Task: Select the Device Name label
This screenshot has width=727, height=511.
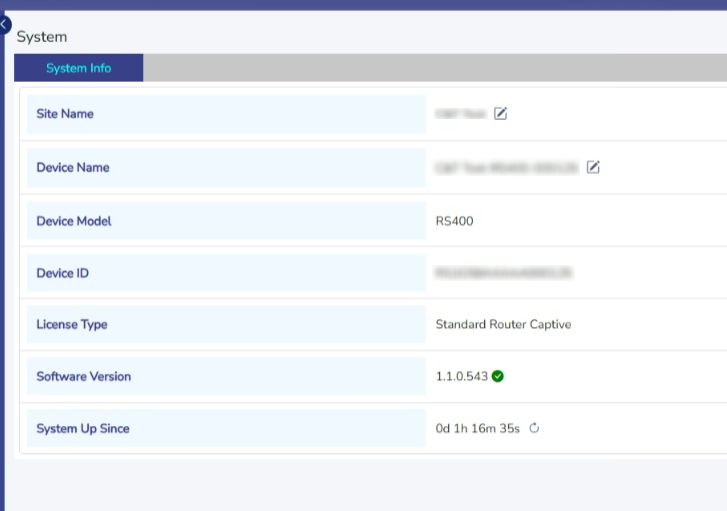Action: tap(73, 167)
